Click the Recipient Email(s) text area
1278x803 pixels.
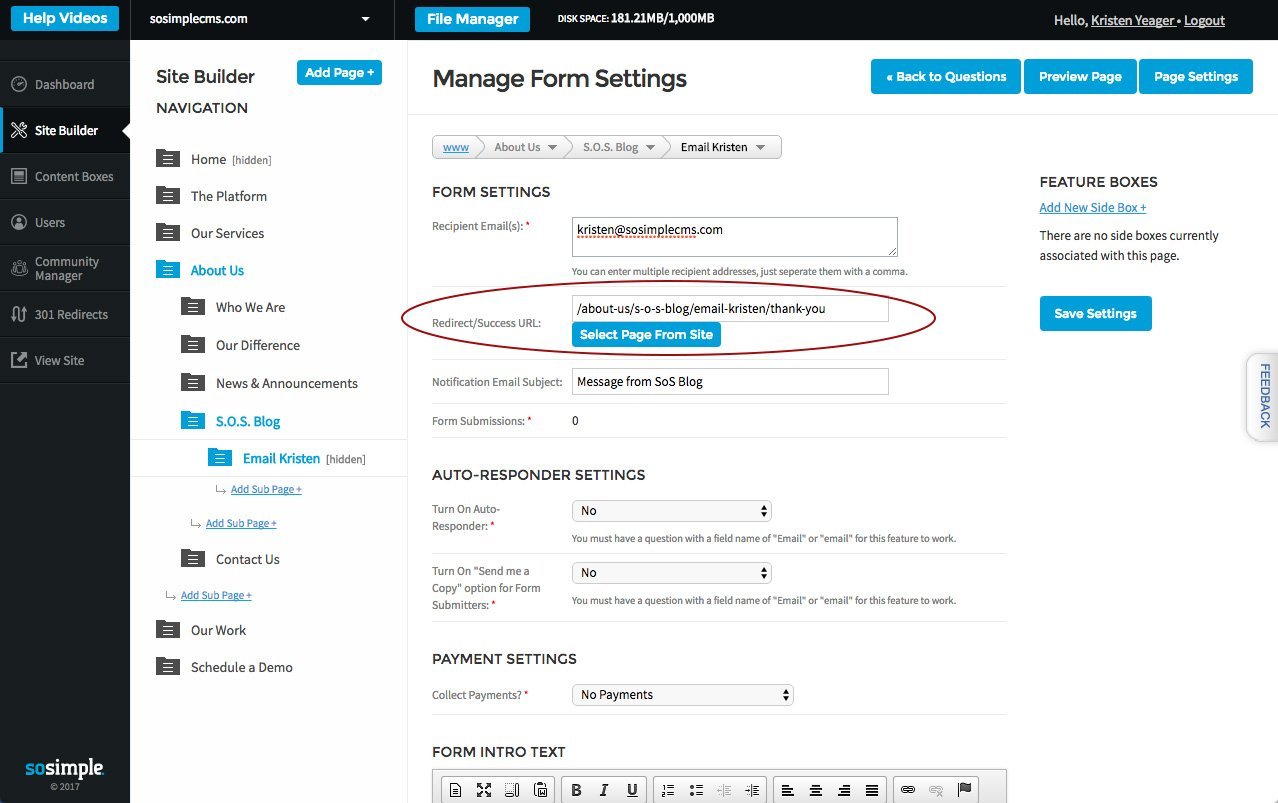735,237
